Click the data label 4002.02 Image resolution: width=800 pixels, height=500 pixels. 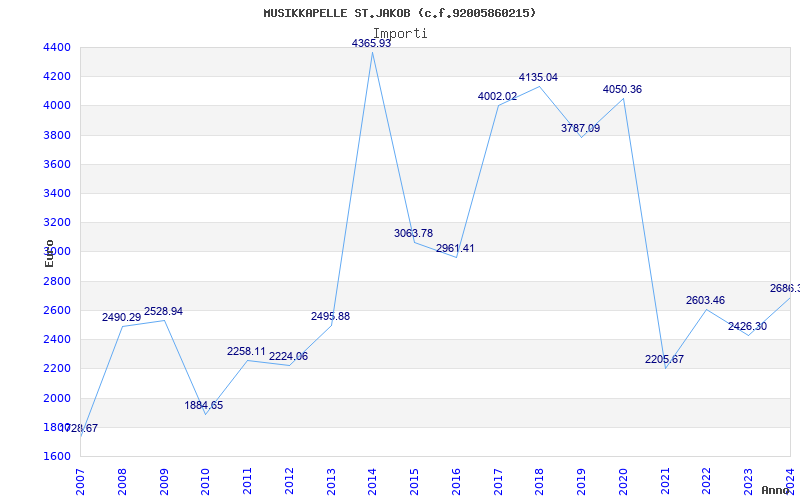click(497, 96)
